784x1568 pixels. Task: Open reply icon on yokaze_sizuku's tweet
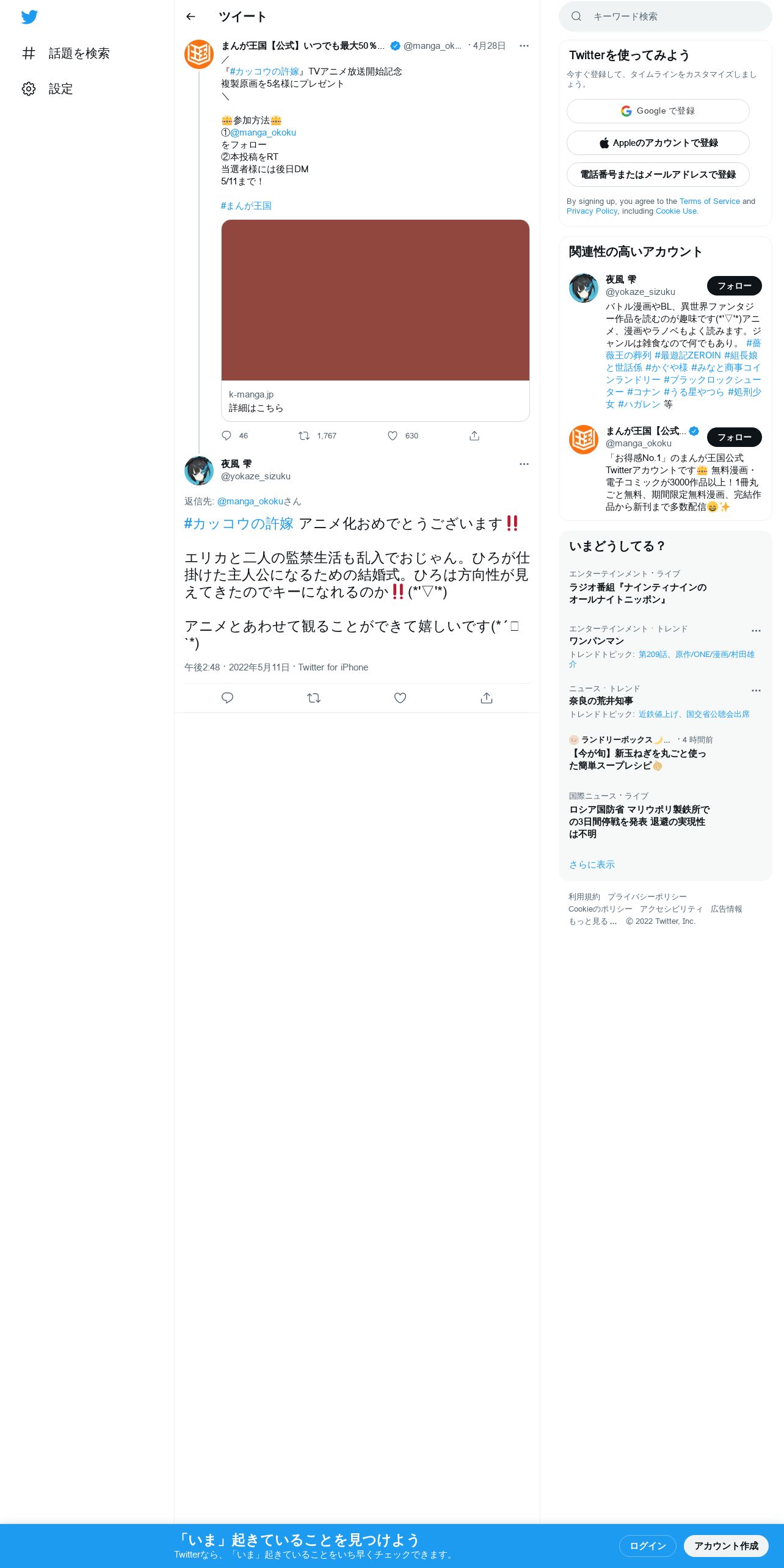[227, 698]
